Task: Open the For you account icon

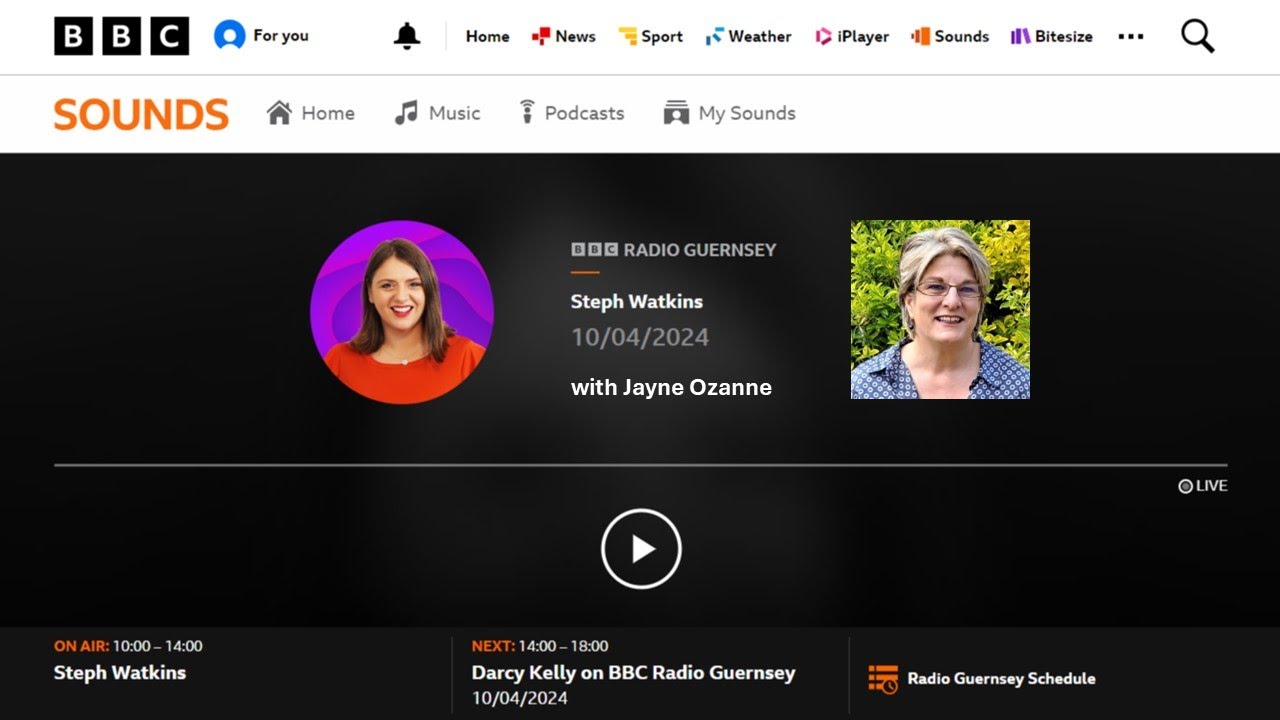Action: click(x=229, y=36)
